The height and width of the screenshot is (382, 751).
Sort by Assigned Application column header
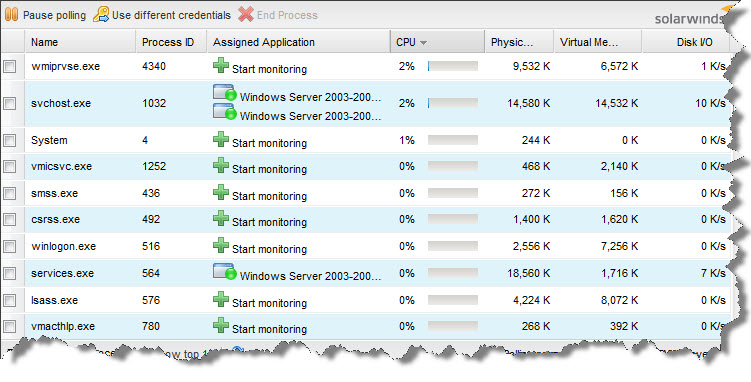298,42
